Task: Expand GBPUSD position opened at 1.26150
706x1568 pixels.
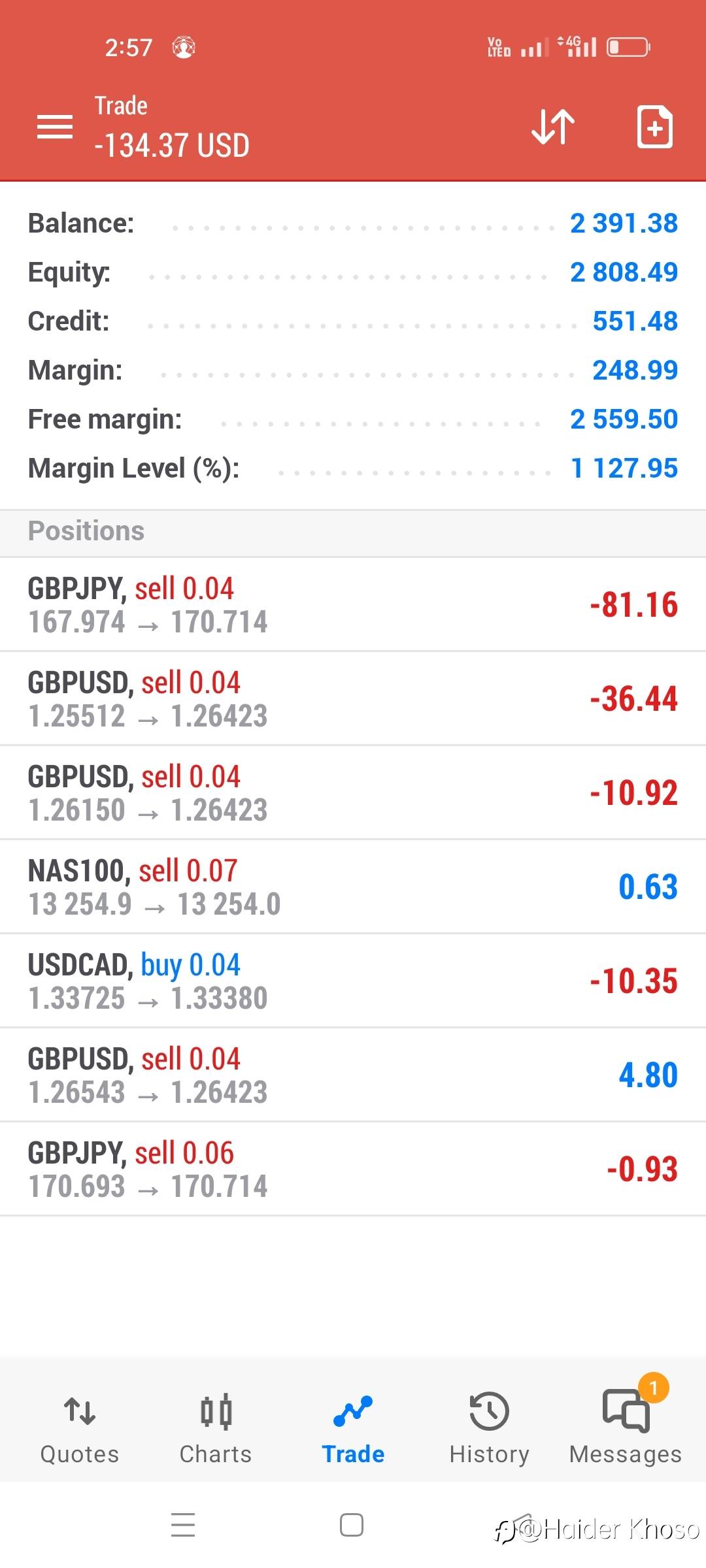Action: pyautogui.click(x=353, y=792)
